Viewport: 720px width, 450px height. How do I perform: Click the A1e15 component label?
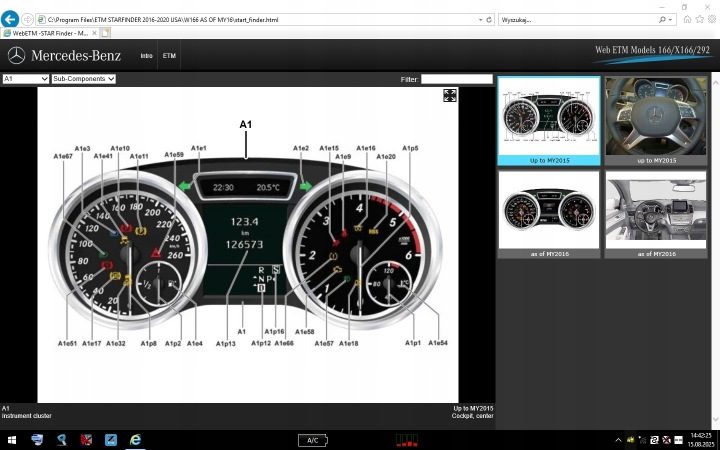point(329,148)
